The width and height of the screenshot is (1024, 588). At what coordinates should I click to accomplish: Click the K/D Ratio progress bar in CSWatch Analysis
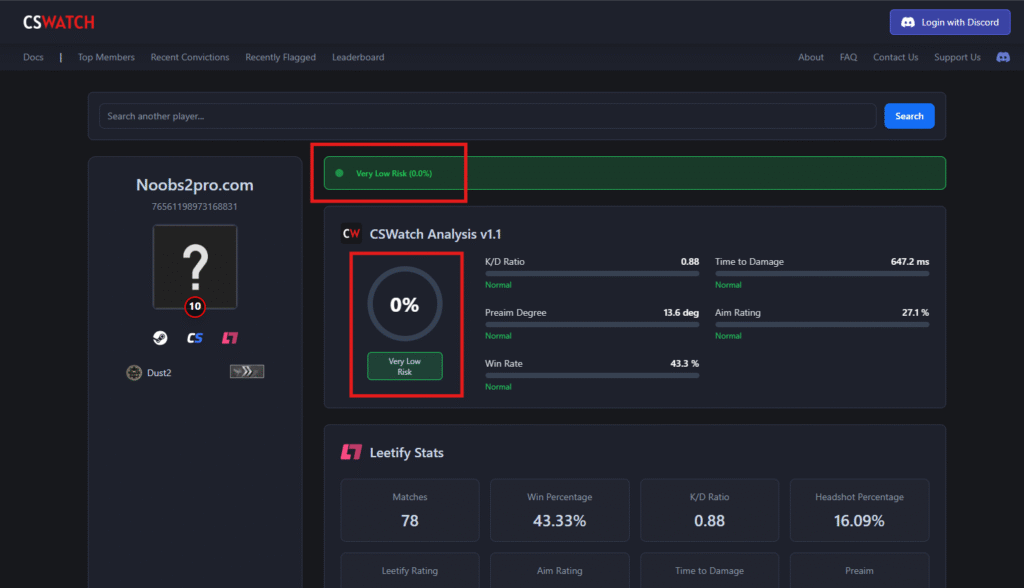[x=592, y=274]
